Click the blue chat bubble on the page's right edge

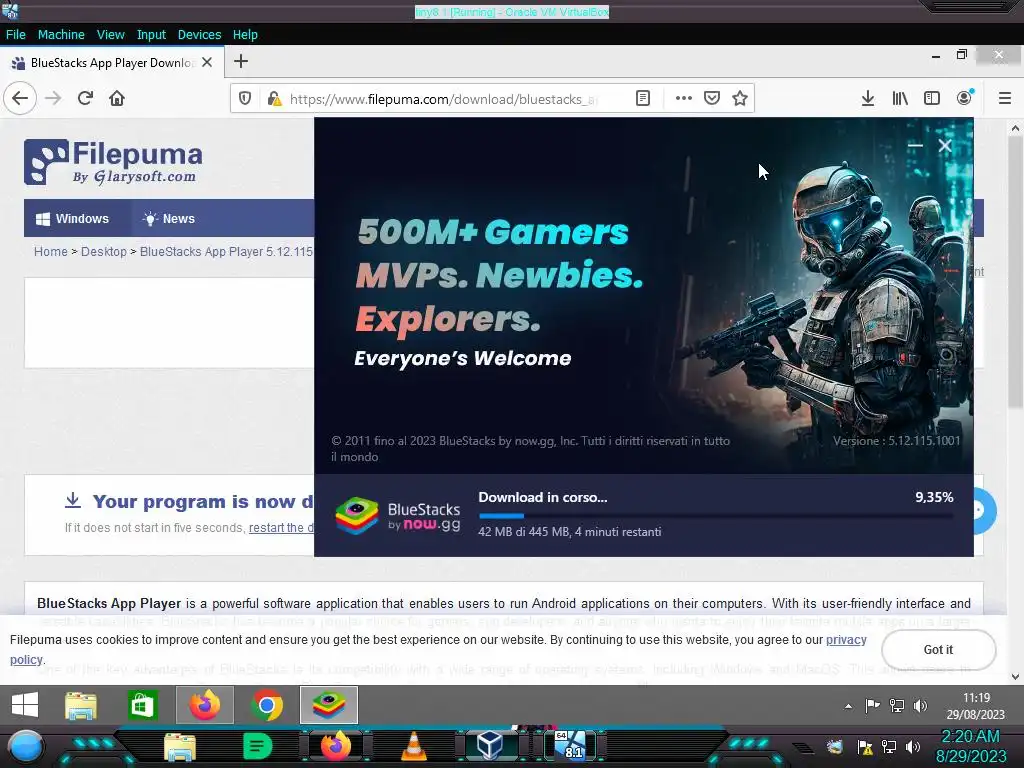click(984, 511)
